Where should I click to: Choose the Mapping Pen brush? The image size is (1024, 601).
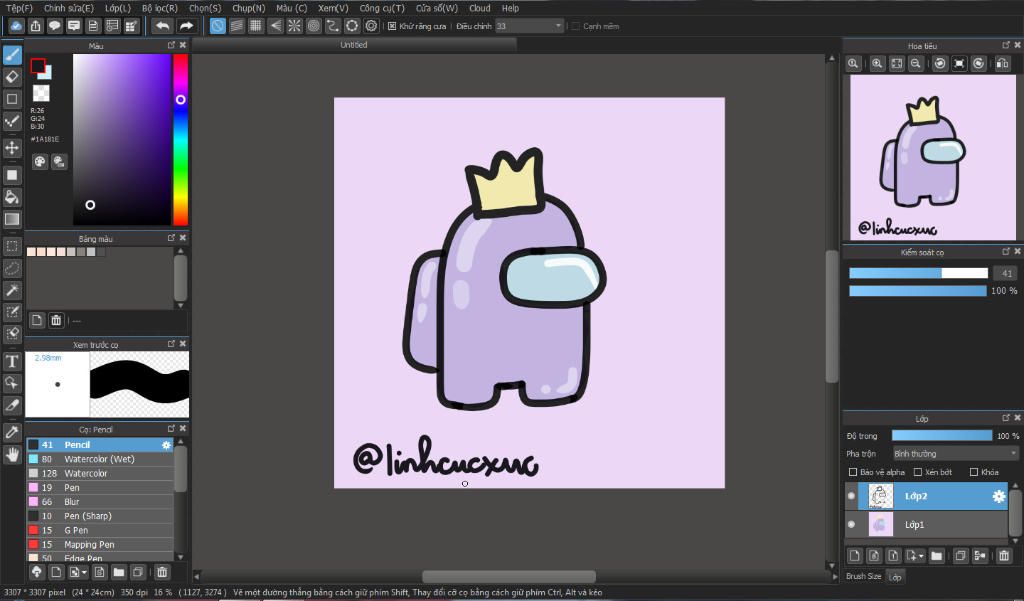click(100, 544)
